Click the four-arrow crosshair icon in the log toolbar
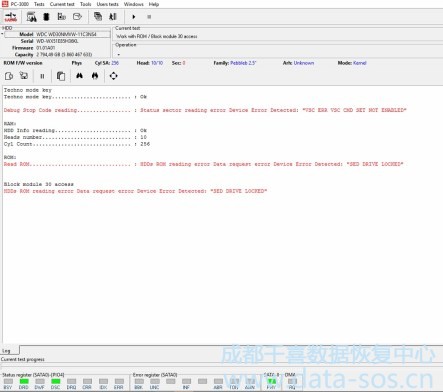 (113, 76)
